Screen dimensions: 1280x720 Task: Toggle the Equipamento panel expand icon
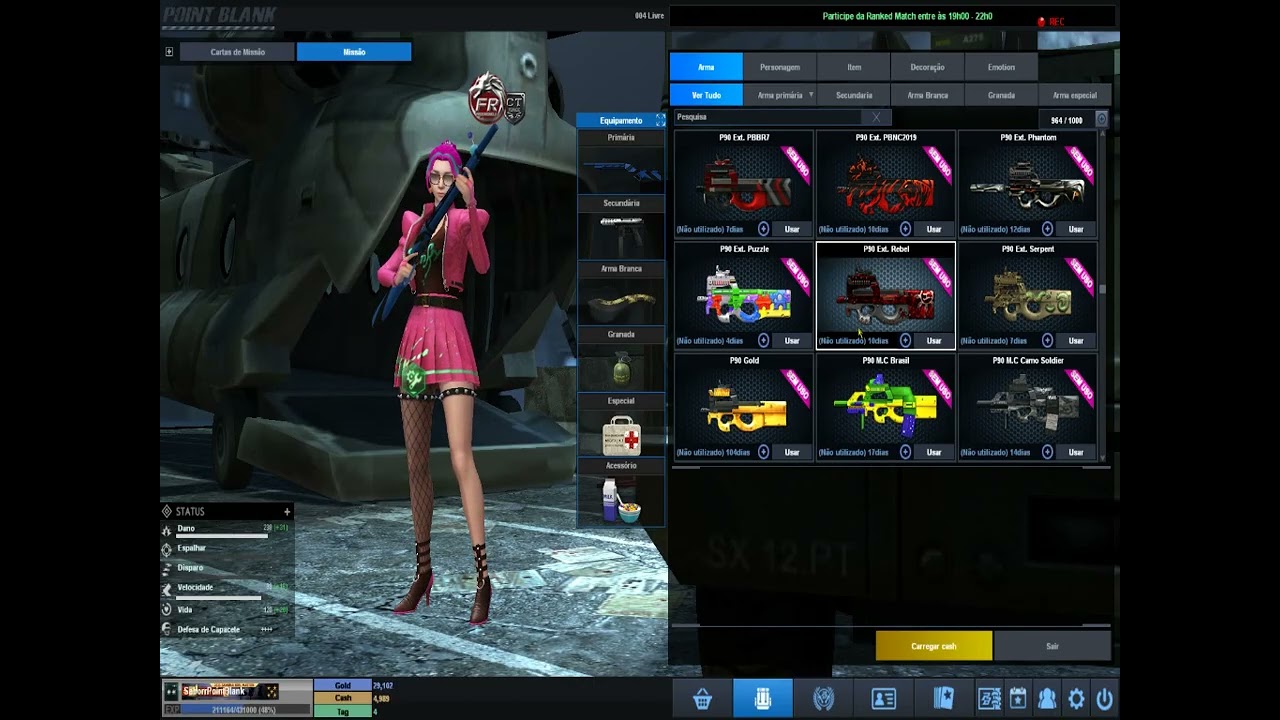click(x=660, y=120)
